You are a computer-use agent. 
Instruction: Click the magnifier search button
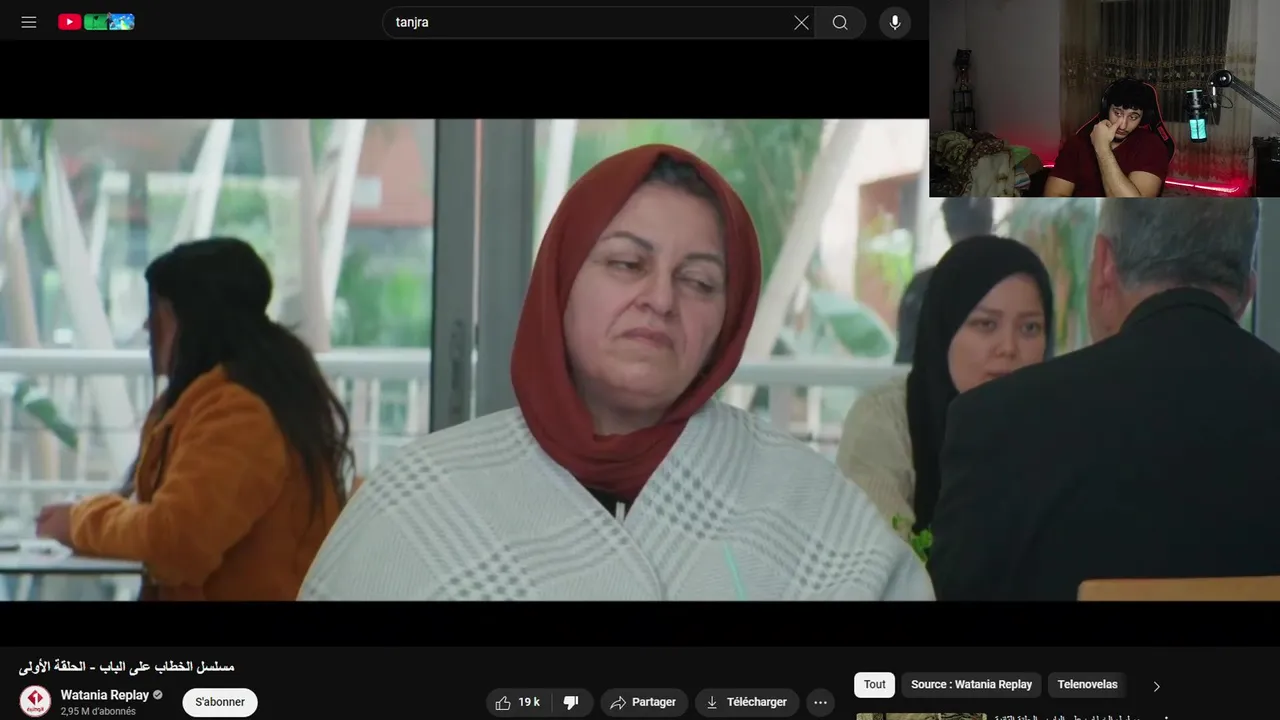tap(840, 22)
